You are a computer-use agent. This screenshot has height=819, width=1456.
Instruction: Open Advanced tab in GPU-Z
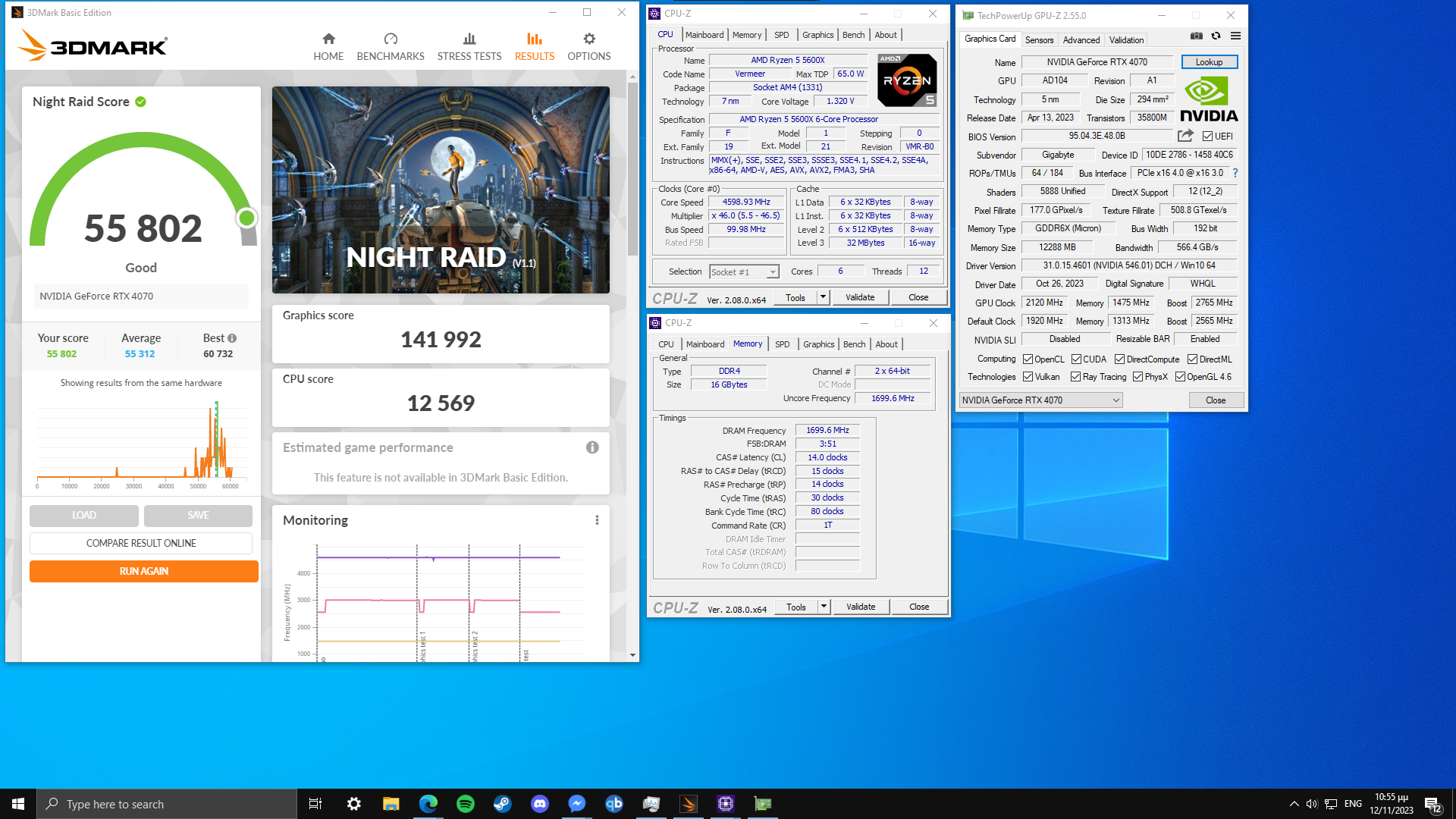pyautogui.click(x=1081, y=40)
